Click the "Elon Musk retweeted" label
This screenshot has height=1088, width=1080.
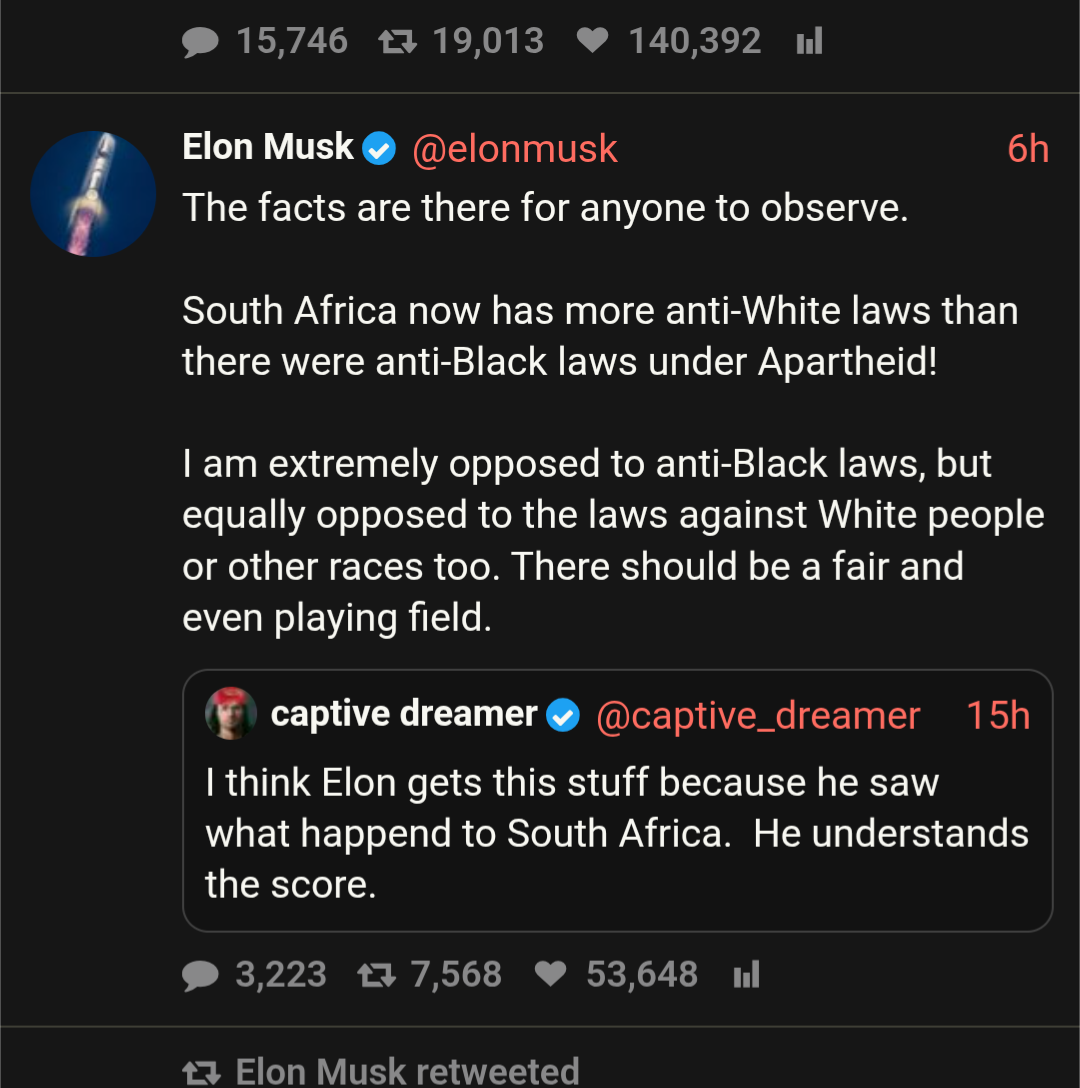[x=407, y=1071]
